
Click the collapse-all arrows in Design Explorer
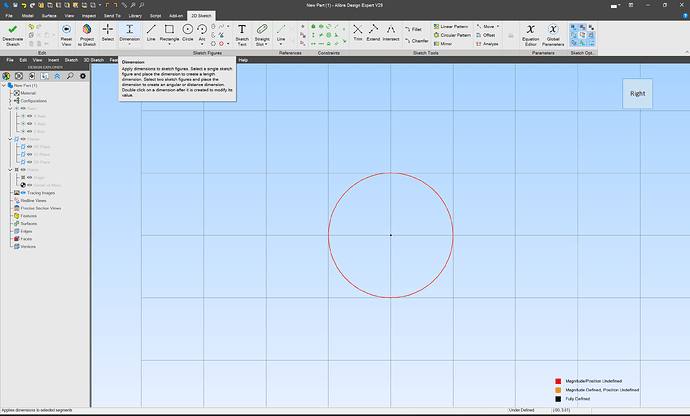57,76
